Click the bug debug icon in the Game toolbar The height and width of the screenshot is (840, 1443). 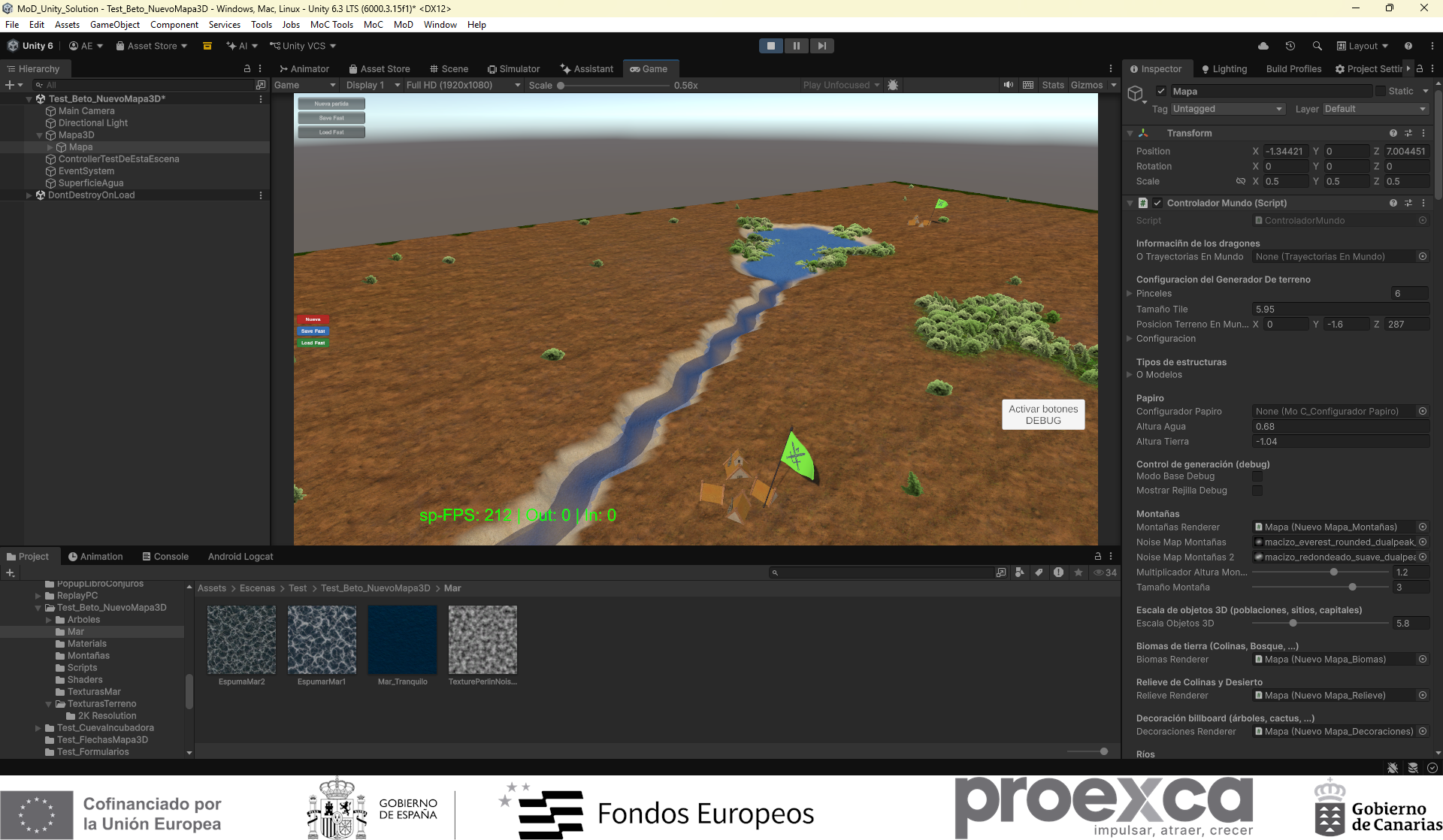pos(893,85)
